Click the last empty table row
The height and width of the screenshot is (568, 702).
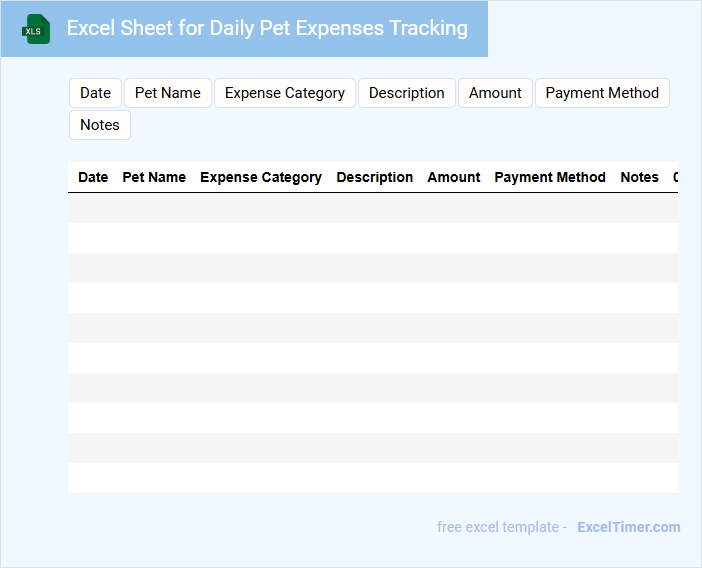coord(372,478)
